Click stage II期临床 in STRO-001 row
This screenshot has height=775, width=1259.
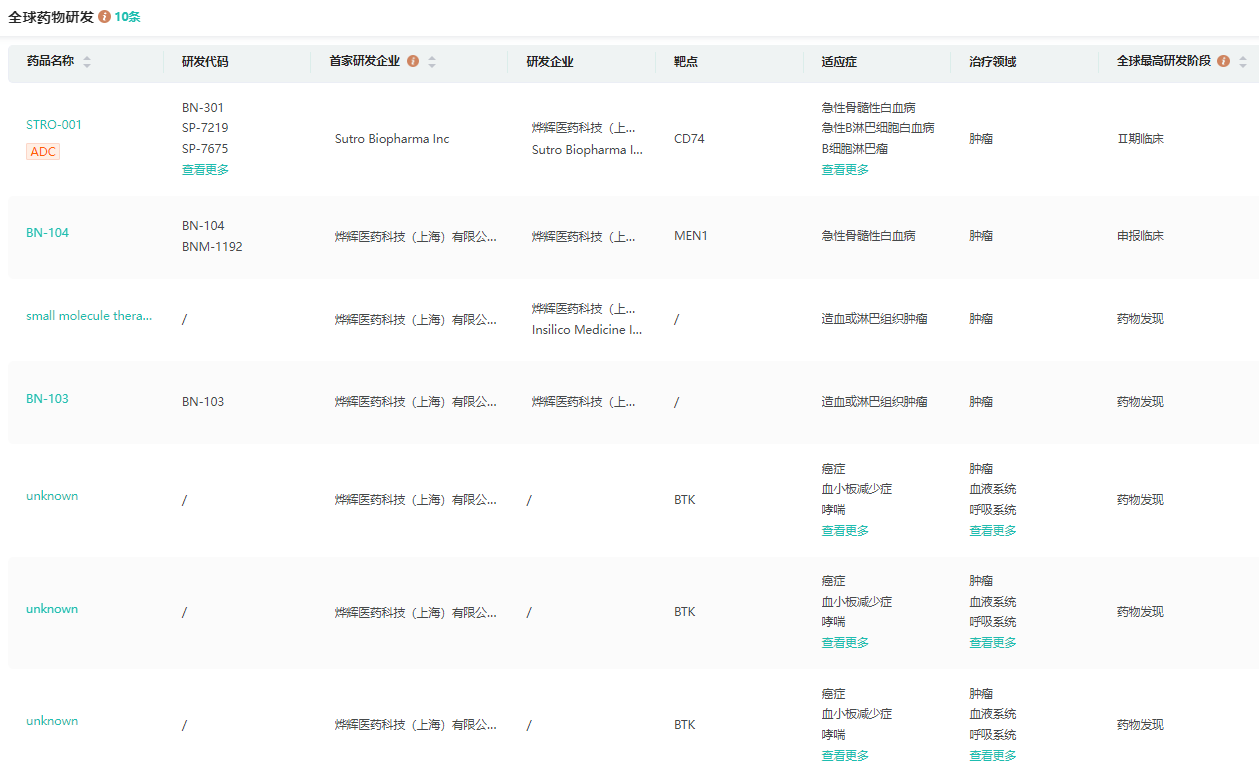point(1140,139)
